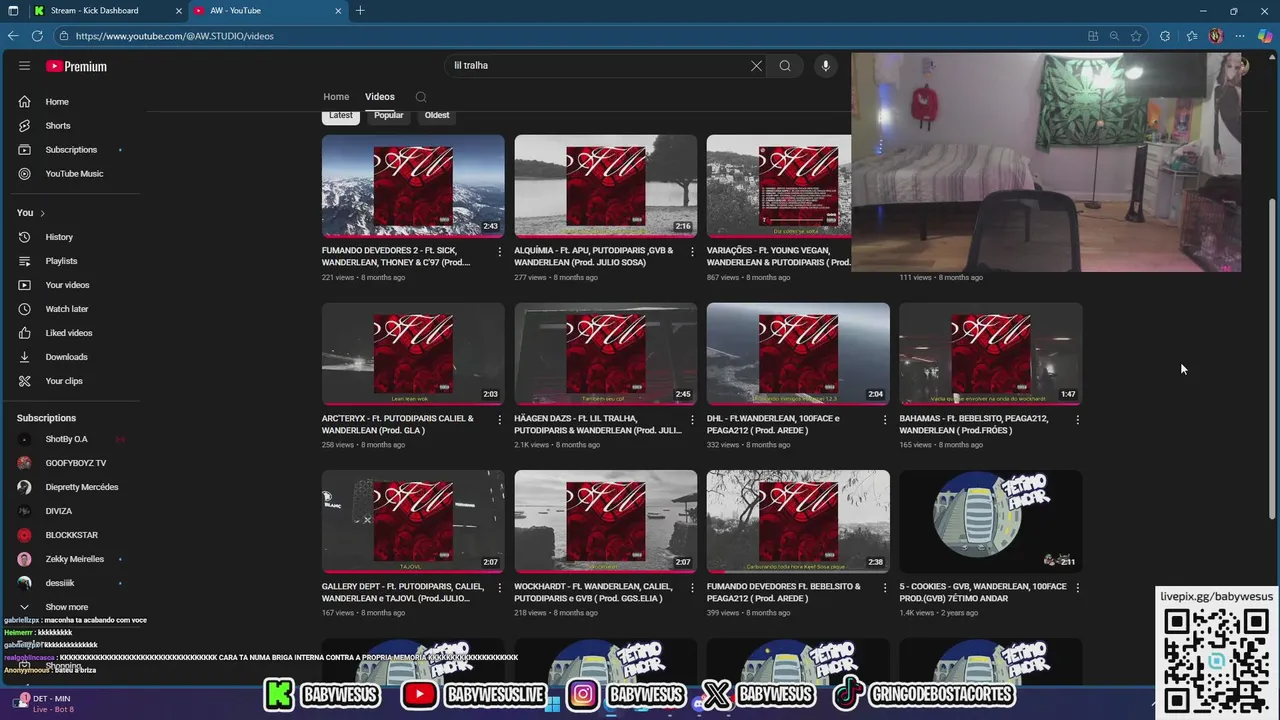Open dessiiiik subscription channel
The width and height of the screenshot is (1280, 720).
(x=59, y=583)
